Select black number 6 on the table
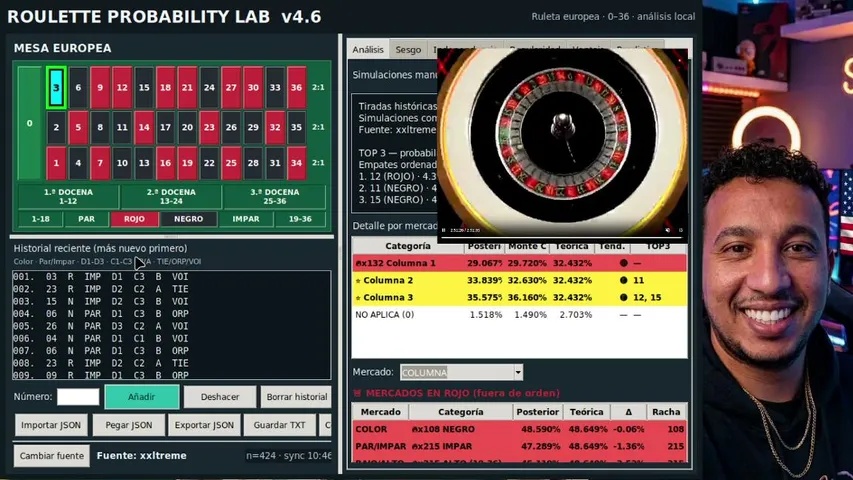The image size is (853, 480). pyautogui.click(x=78, y=87)
